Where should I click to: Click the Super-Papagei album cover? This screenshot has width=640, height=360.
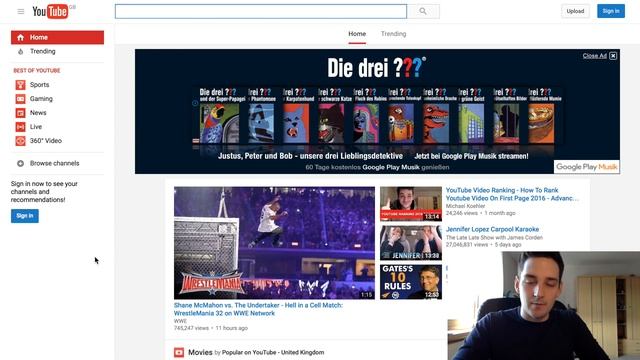(220, 123)
